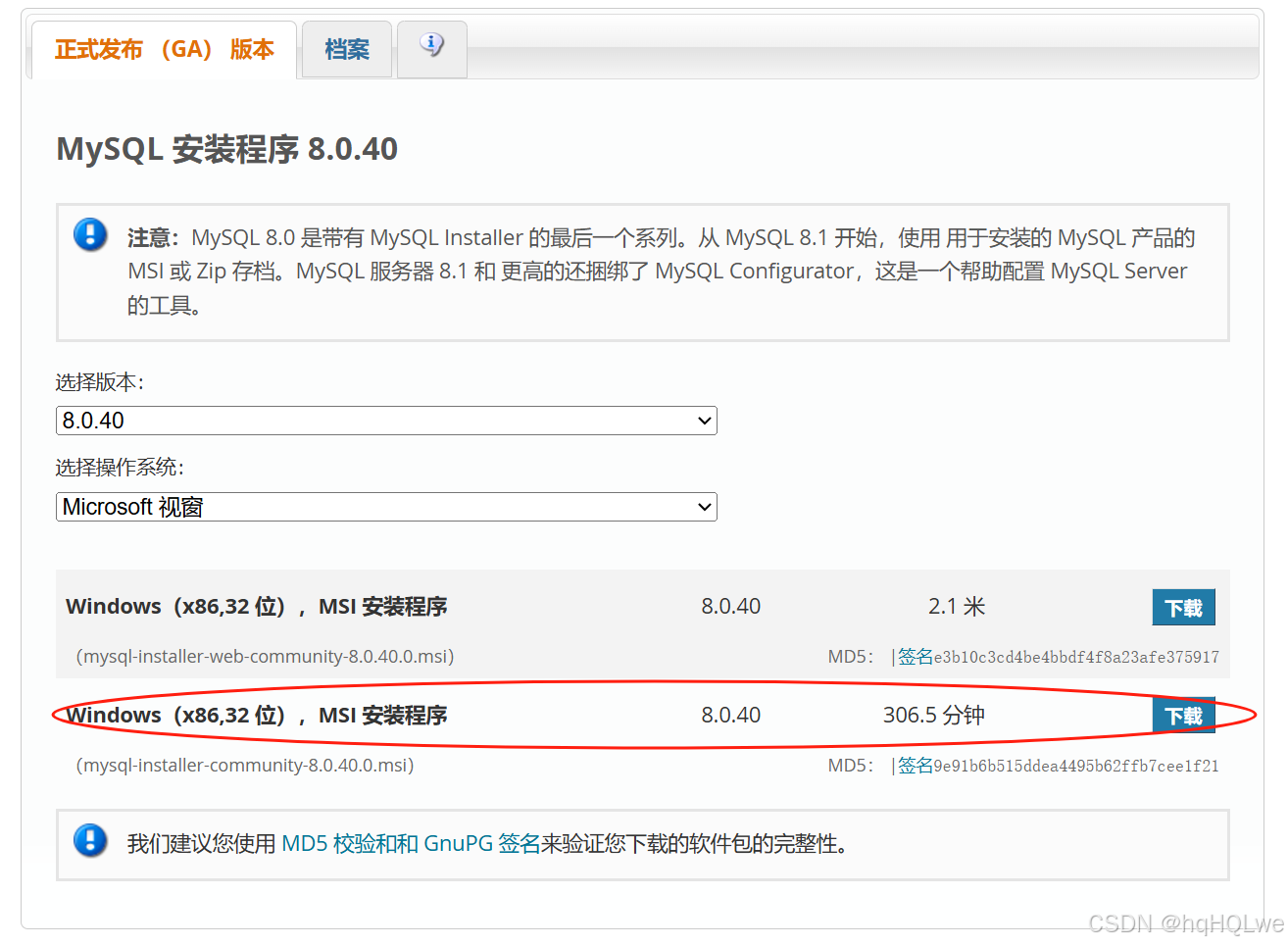Click the MD5 hash e3b10c3cd4be4bbdf4f8a23afe375917
The image size is (1288, 945).
click(1076, 657)
